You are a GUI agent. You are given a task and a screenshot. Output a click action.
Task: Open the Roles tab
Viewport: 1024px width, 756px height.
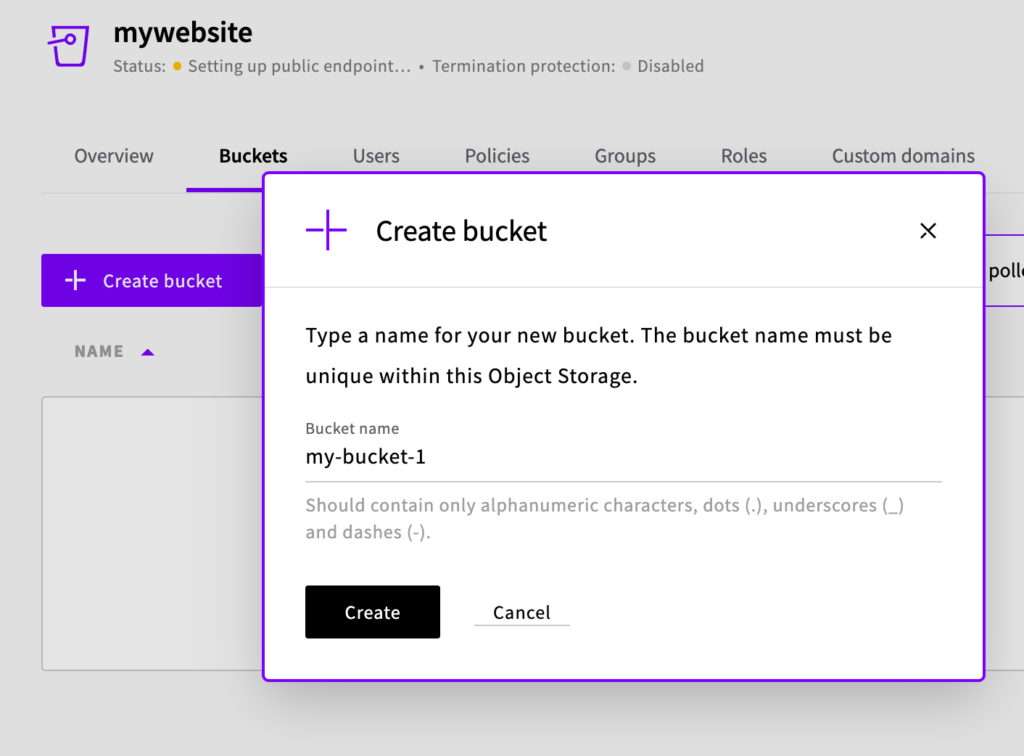[x=744, y=156]
